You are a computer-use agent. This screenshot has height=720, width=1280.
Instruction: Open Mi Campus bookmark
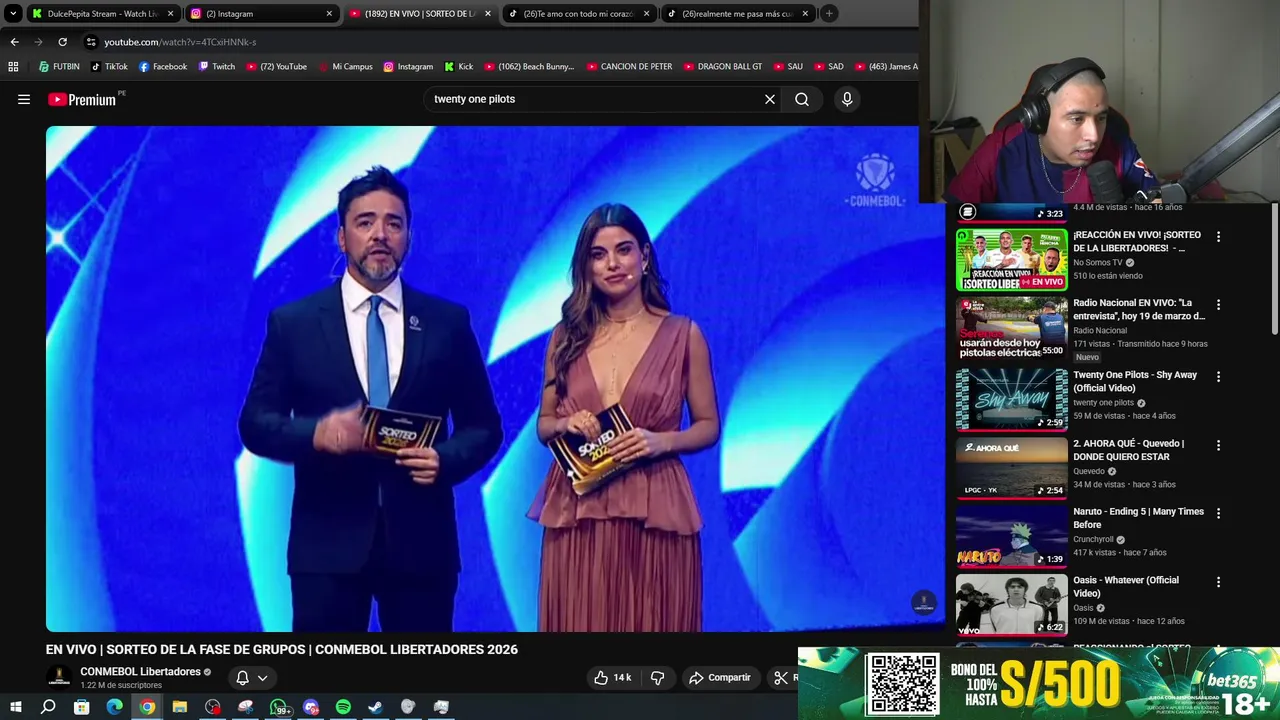pyautogui.click(x=345, y=67)
